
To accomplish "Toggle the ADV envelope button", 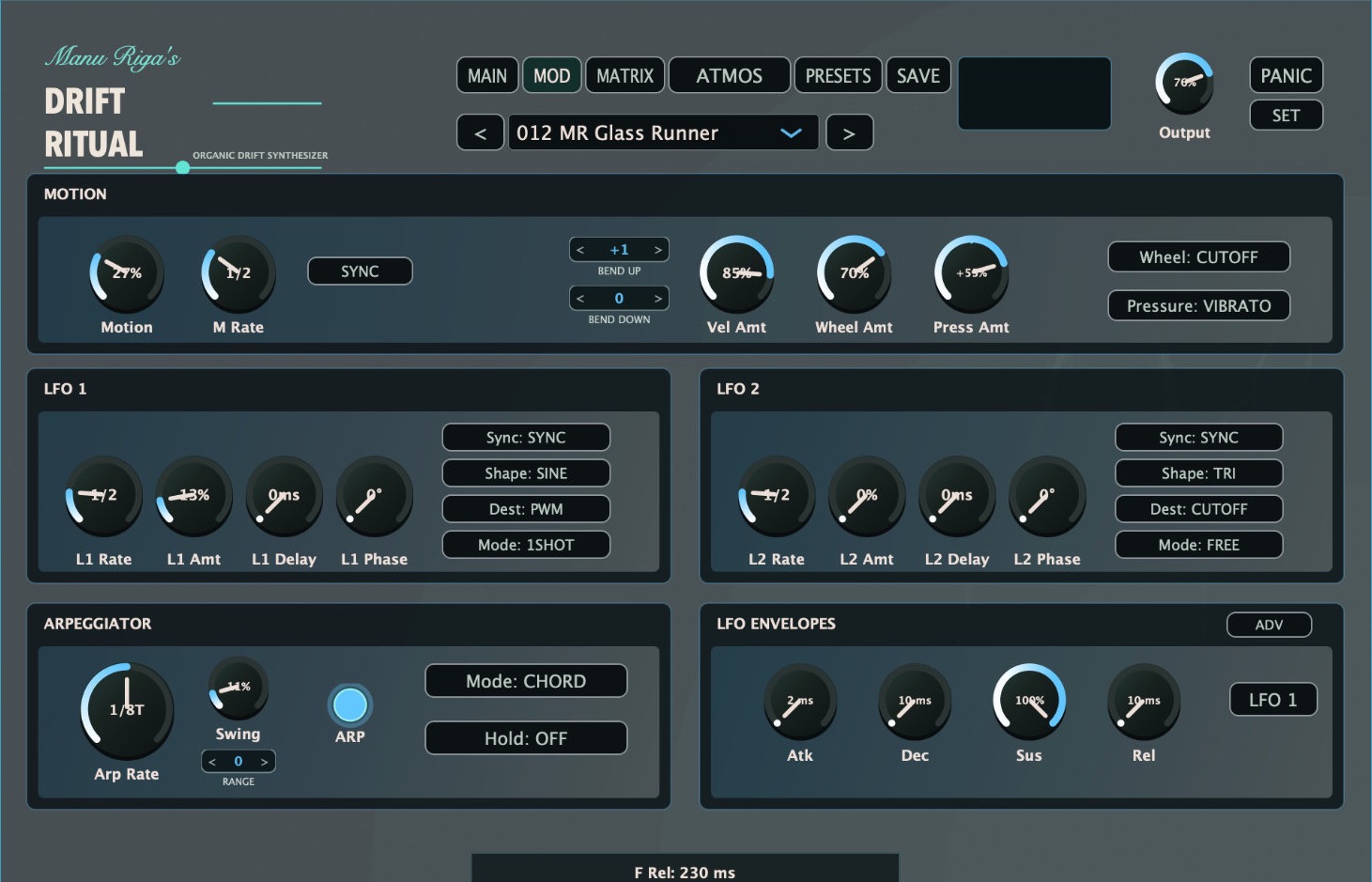I will [x=1269, y=625].
